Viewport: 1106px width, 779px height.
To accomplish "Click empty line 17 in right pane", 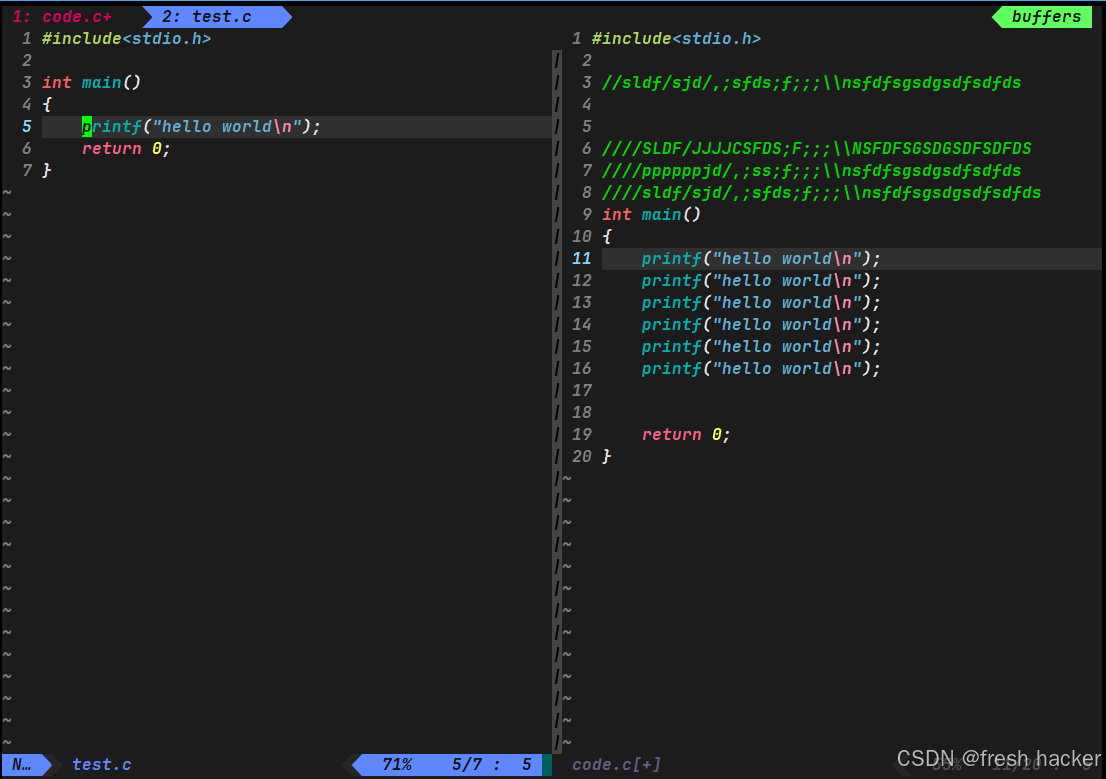I will coord(851,391).
